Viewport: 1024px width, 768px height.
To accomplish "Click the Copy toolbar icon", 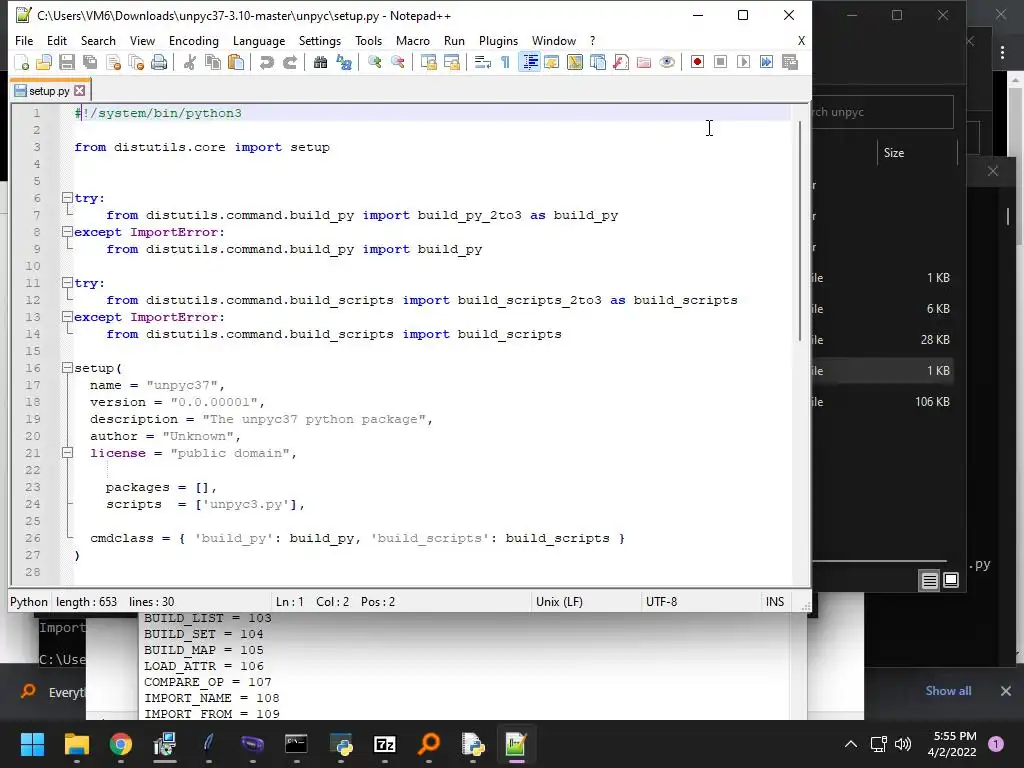I will 213,62.
